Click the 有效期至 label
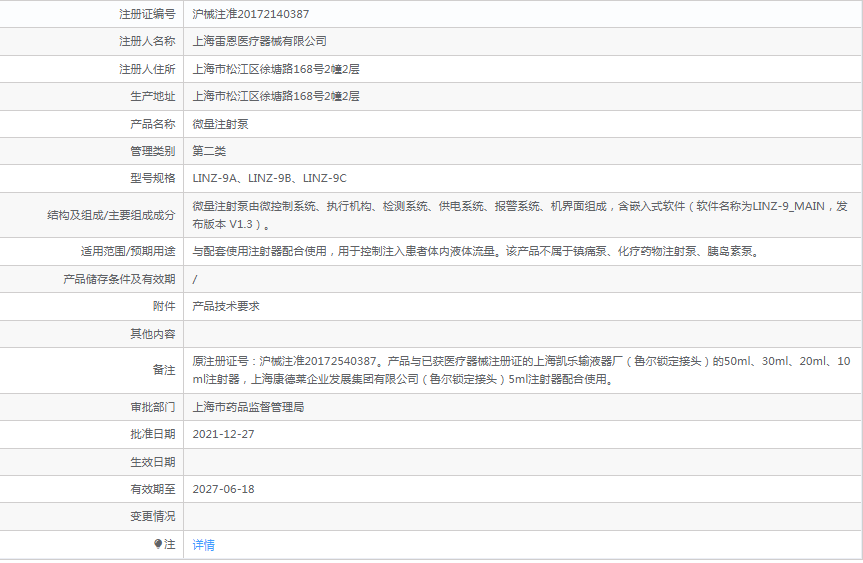This screenshot has width=863, height=563. click(152, 489)
